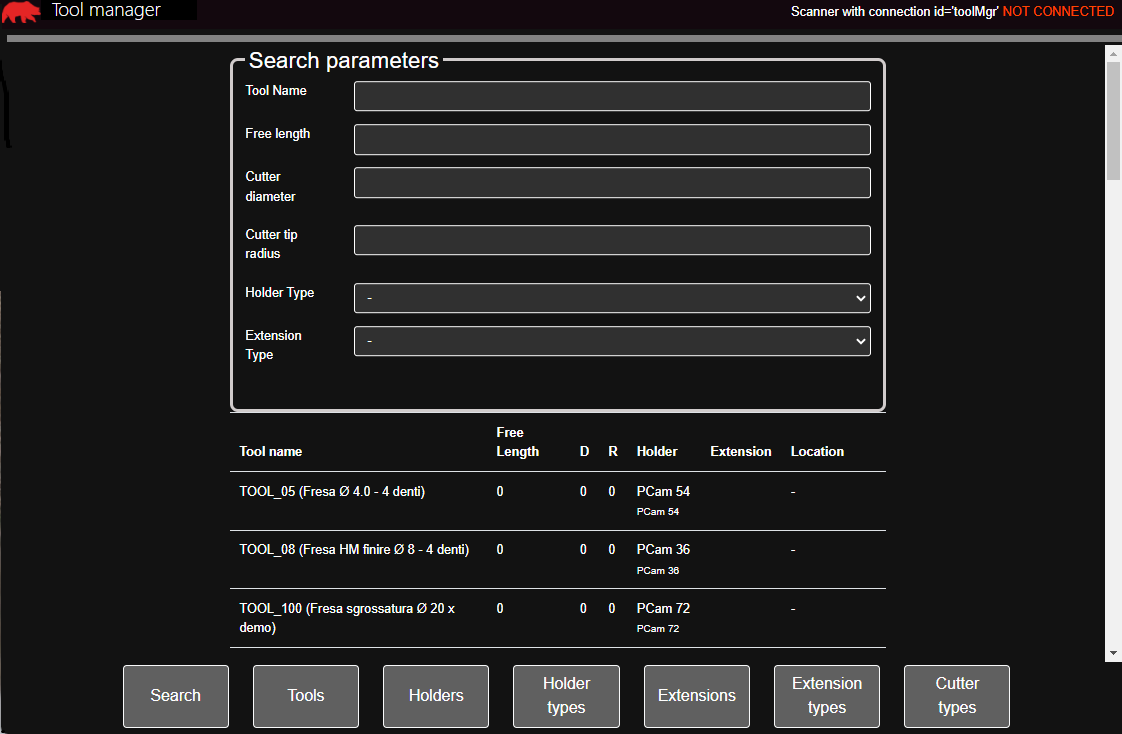
Task: Open the Tools section
Action: click(305, 696)
